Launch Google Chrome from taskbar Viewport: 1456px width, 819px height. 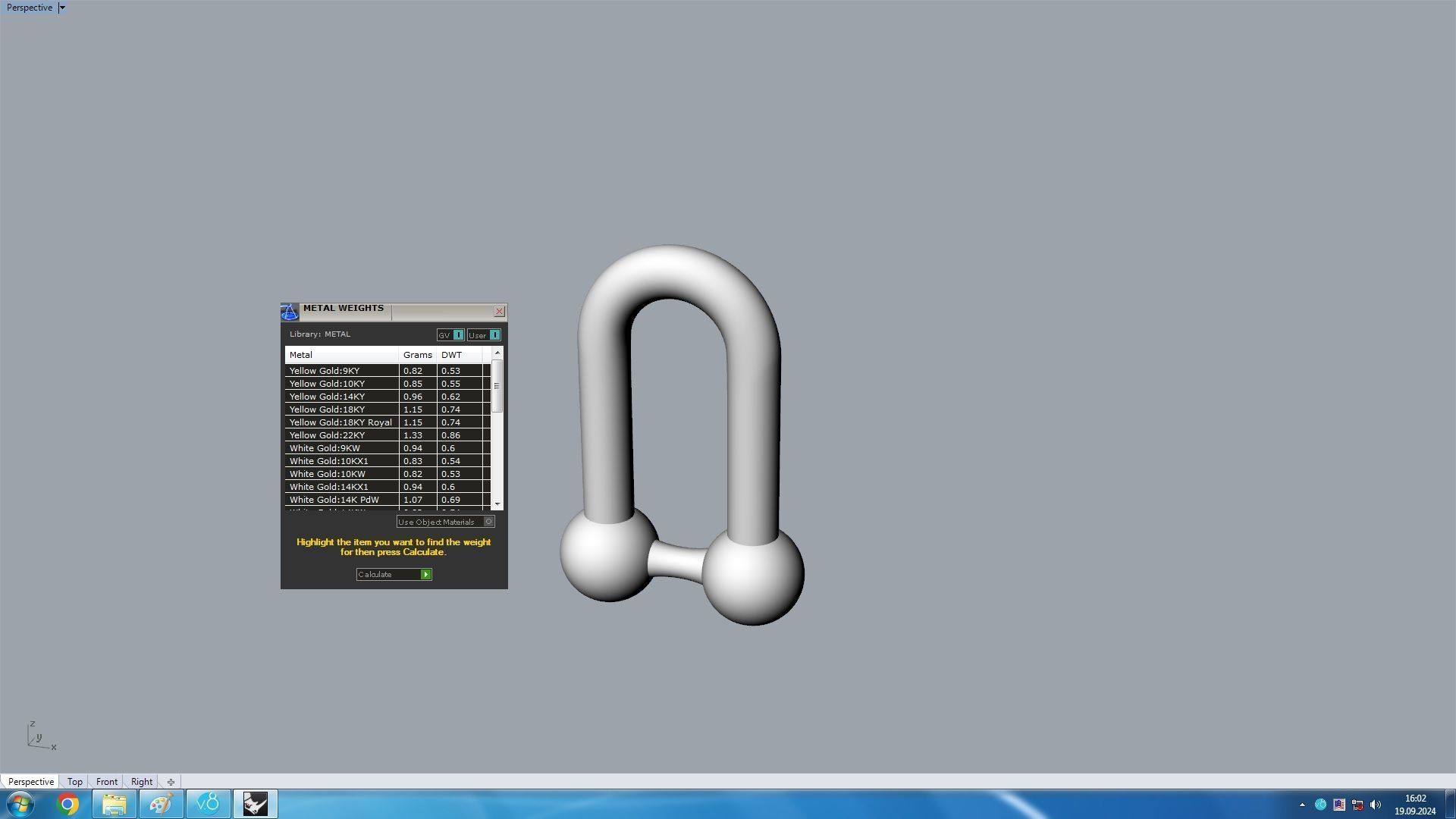point(68,804)
